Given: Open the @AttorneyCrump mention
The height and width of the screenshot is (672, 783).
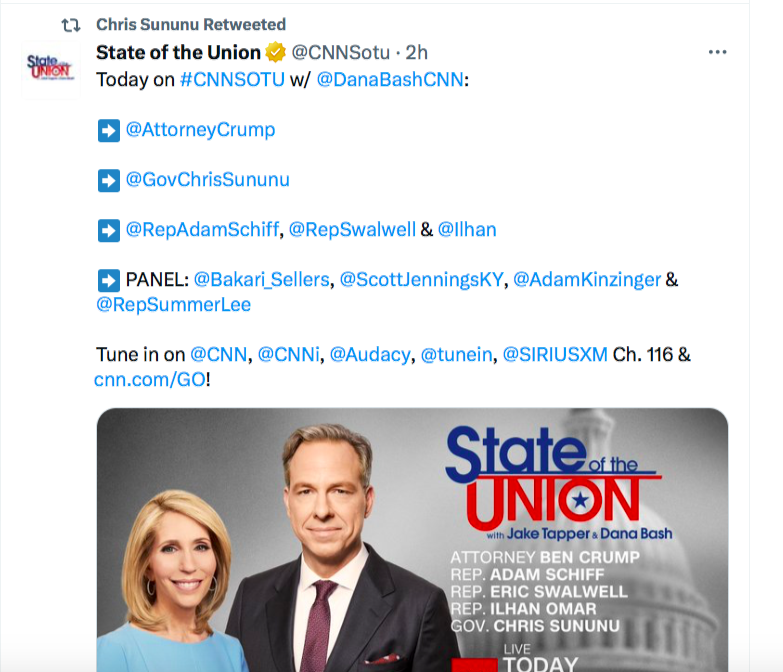Looking at the screenshot, I should click(200, 130).
